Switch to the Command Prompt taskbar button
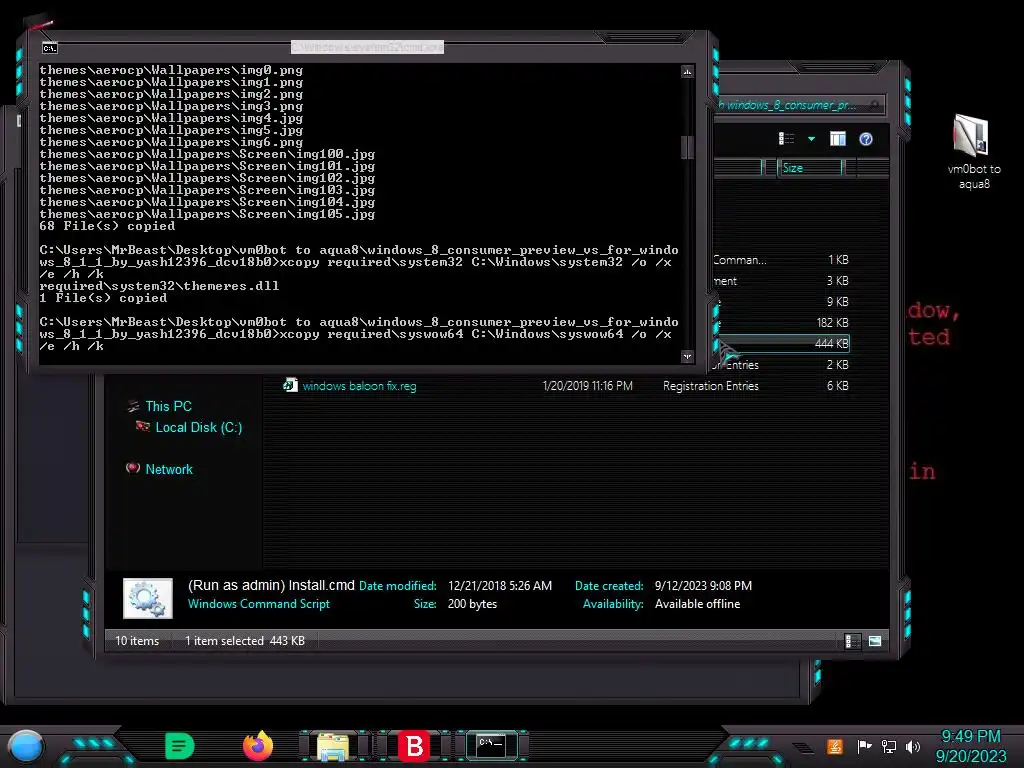The width and height of the screenshot is (1024, 768). [x=491, y=745]
